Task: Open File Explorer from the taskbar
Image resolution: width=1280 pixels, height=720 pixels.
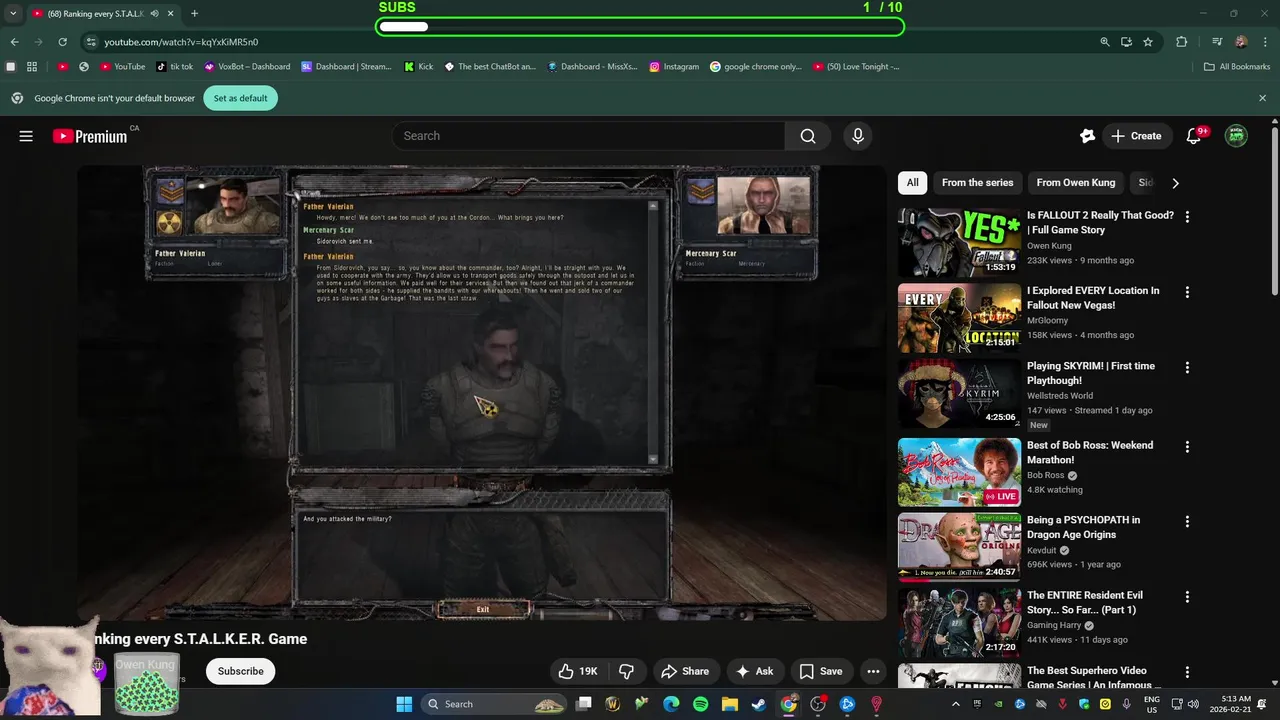Action: pos(730,704)
